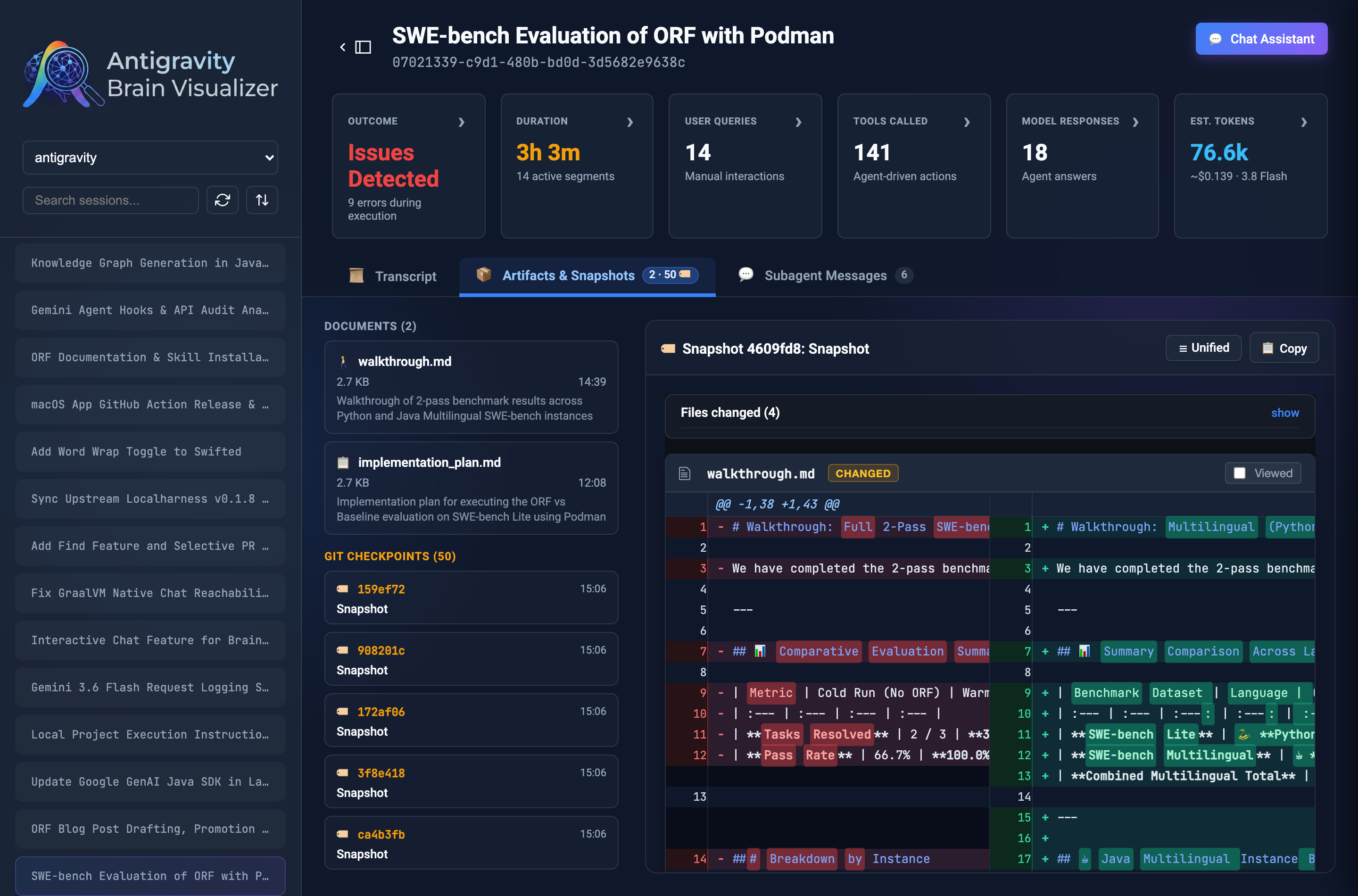Screen dimensions: 1358x896
Task: Click the sort sessions arrows icon
Action: (x=262, y=200)
